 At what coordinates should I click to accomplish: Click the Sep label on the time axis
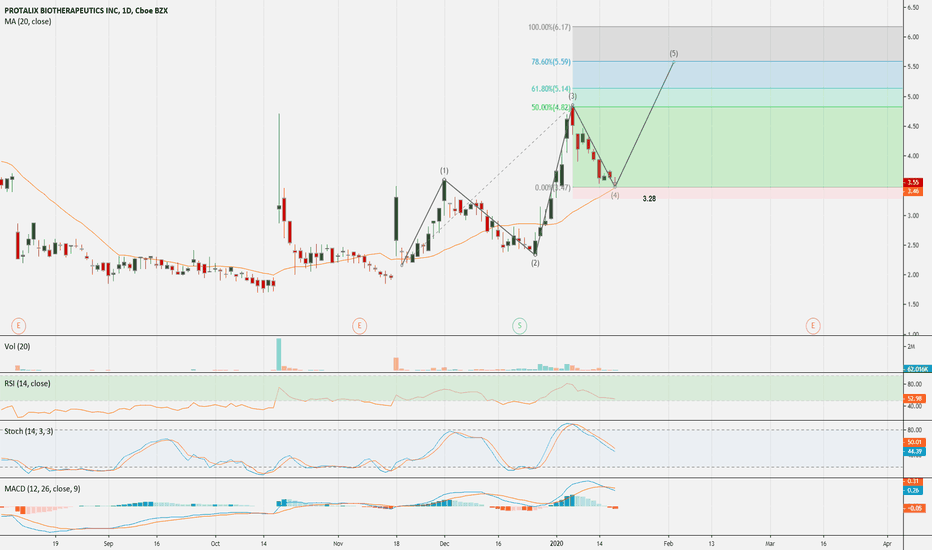(108, 543)
